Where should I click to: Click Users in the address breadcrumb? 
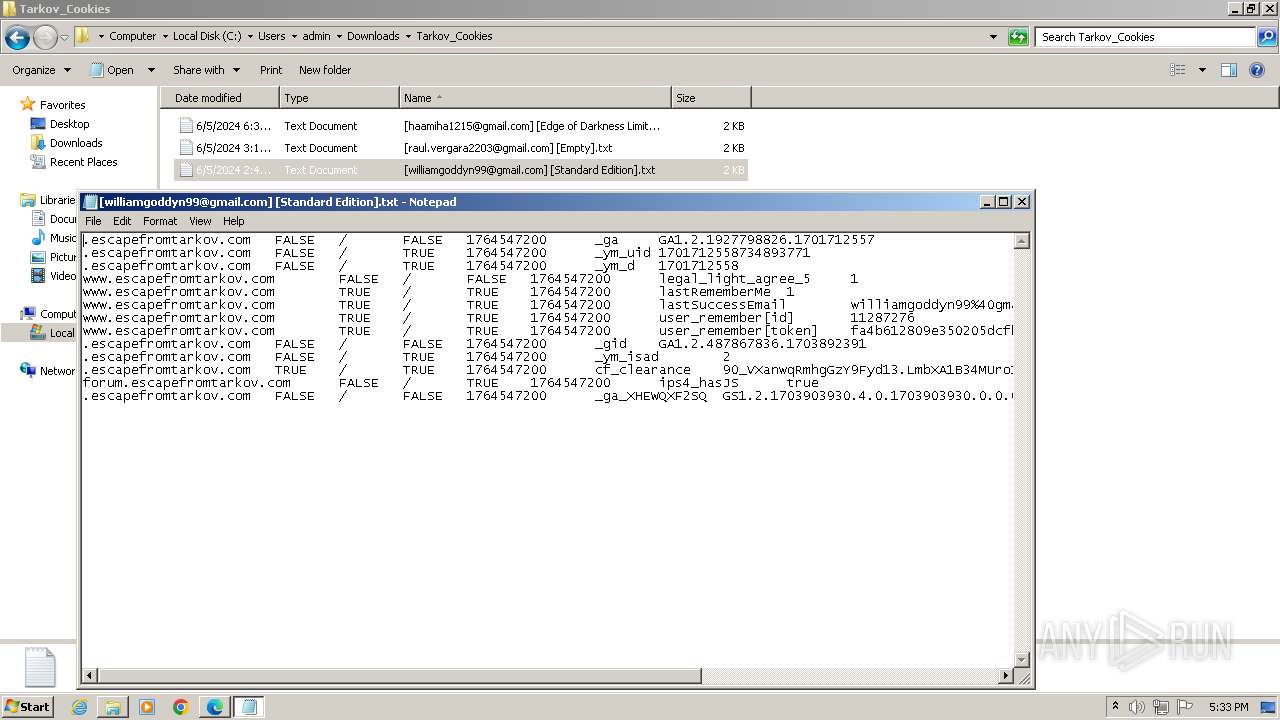click(271, 36)
